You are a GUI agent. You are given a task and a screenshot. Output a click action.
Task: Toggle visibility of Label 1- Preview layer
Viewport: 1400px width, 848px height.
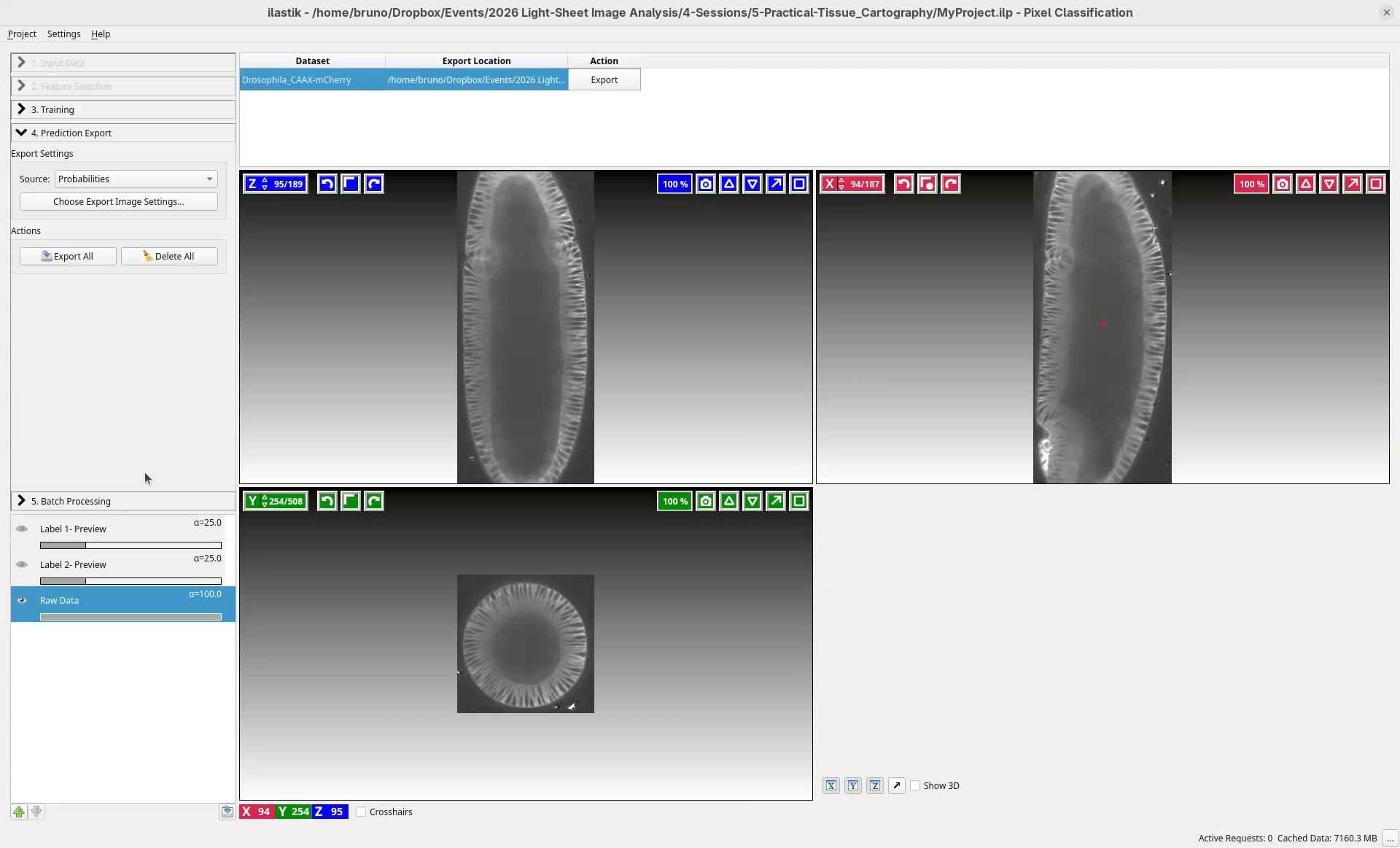tap(22, 529)
